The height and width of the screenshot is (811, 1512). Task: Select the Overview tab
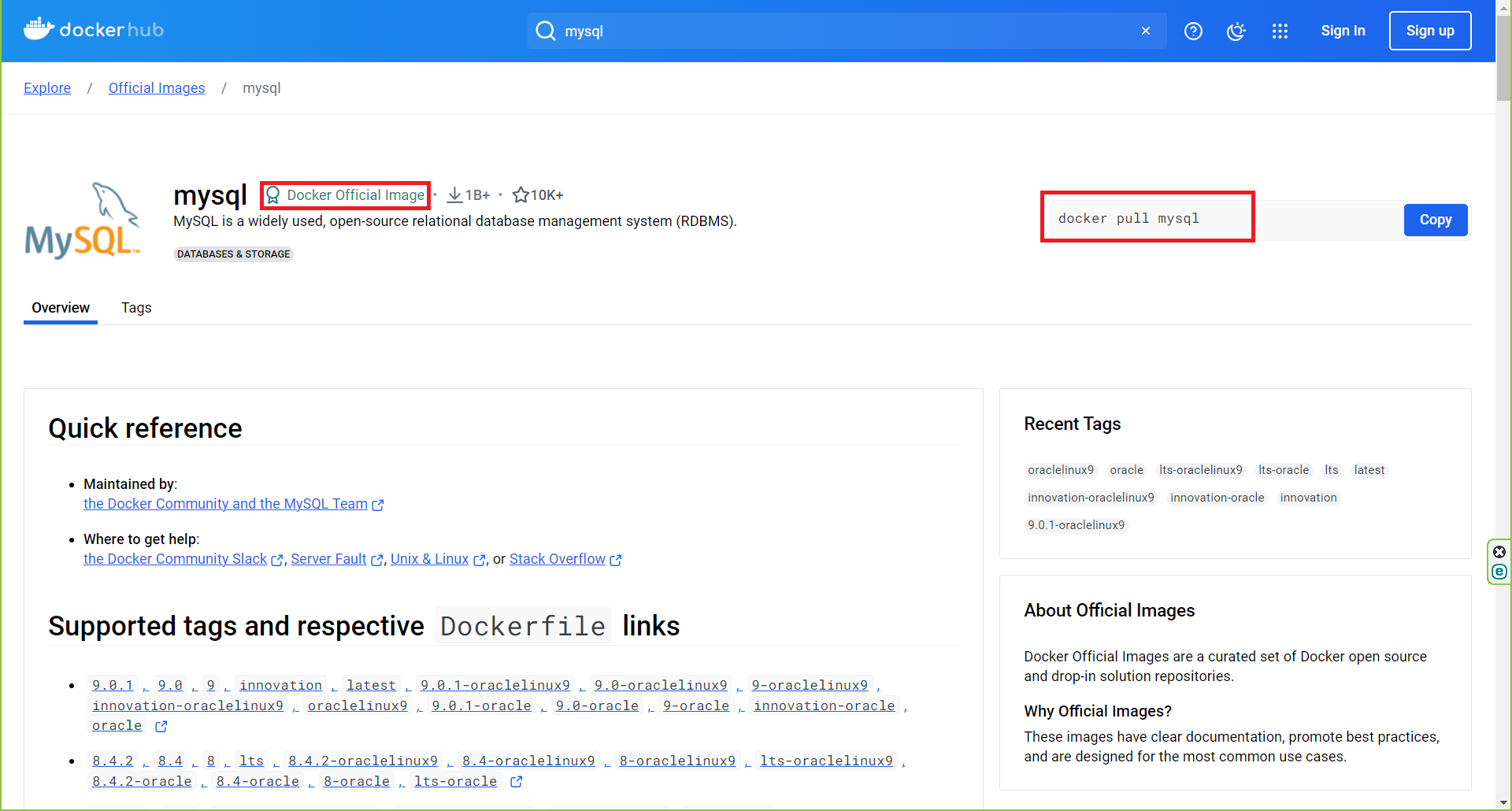point(61,308)
